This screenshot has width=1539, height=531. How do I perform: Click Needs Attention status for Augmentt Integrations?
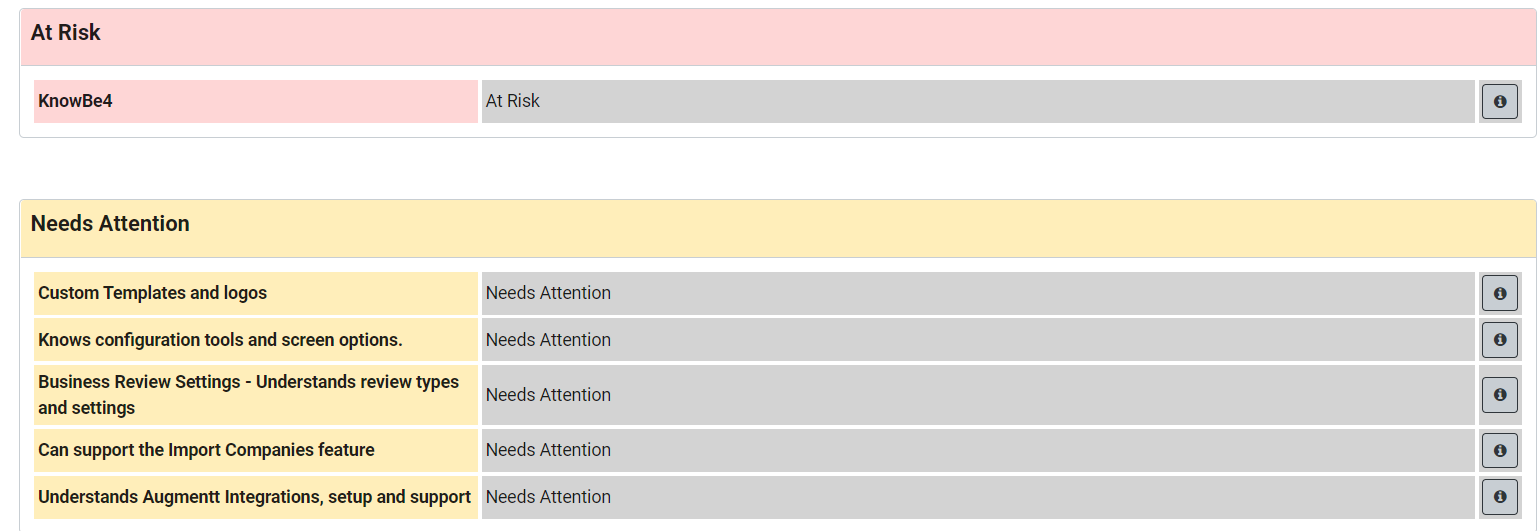pos(978,497)
